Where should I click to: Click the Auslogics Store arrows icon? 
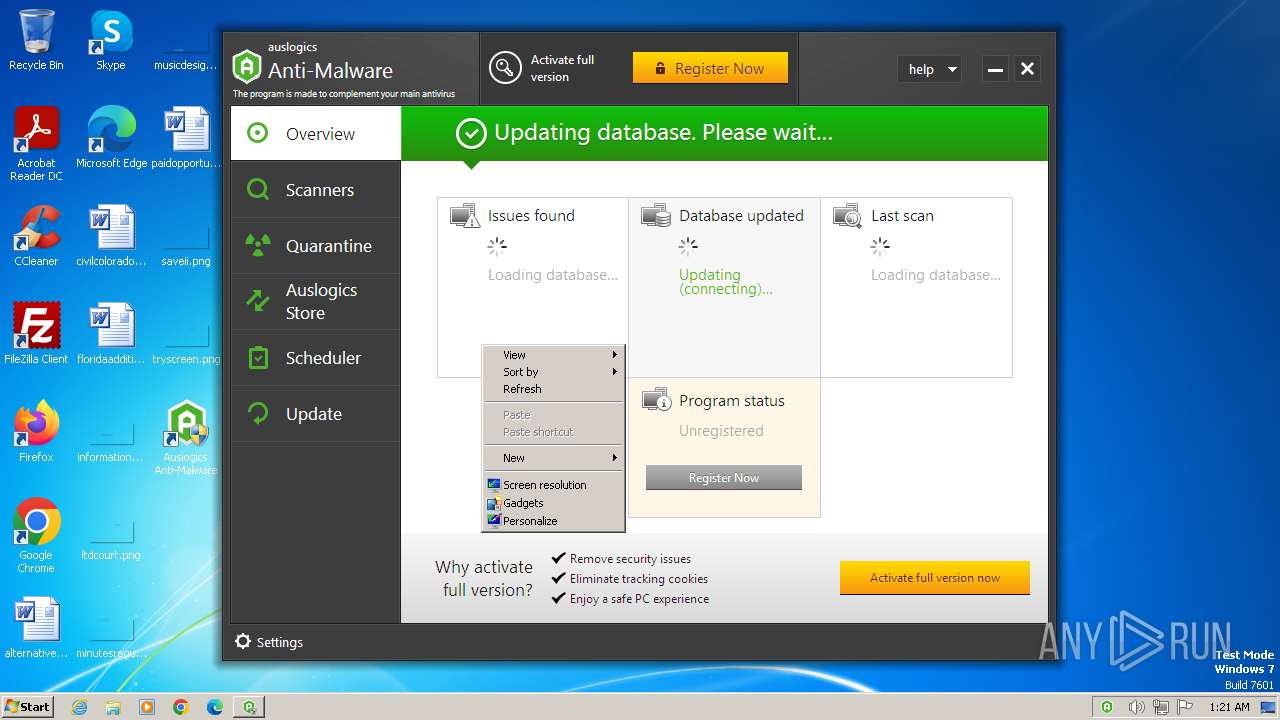tap(258, 300)
